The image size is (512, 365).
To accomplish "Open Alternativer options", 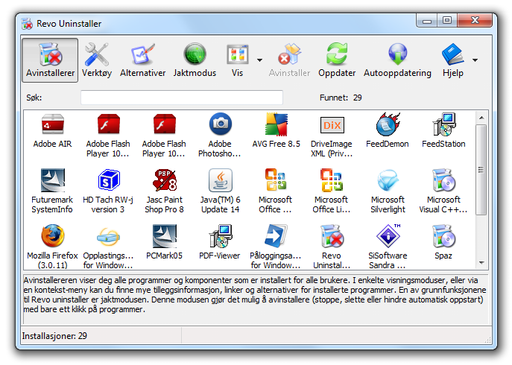I will 143,60.
